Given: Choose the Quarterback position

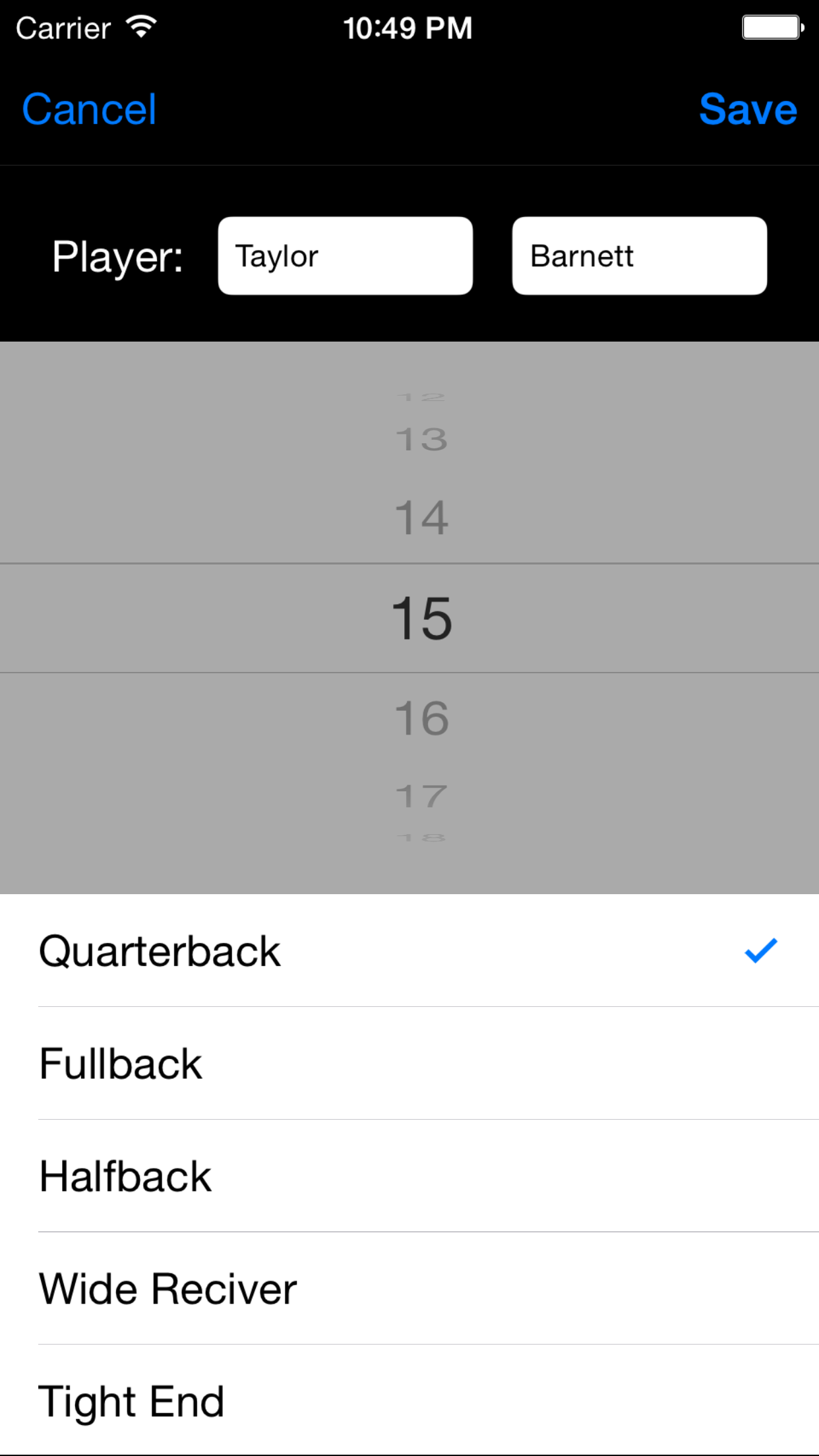Looking at the screenshot, I should click(x=160, y=951).
